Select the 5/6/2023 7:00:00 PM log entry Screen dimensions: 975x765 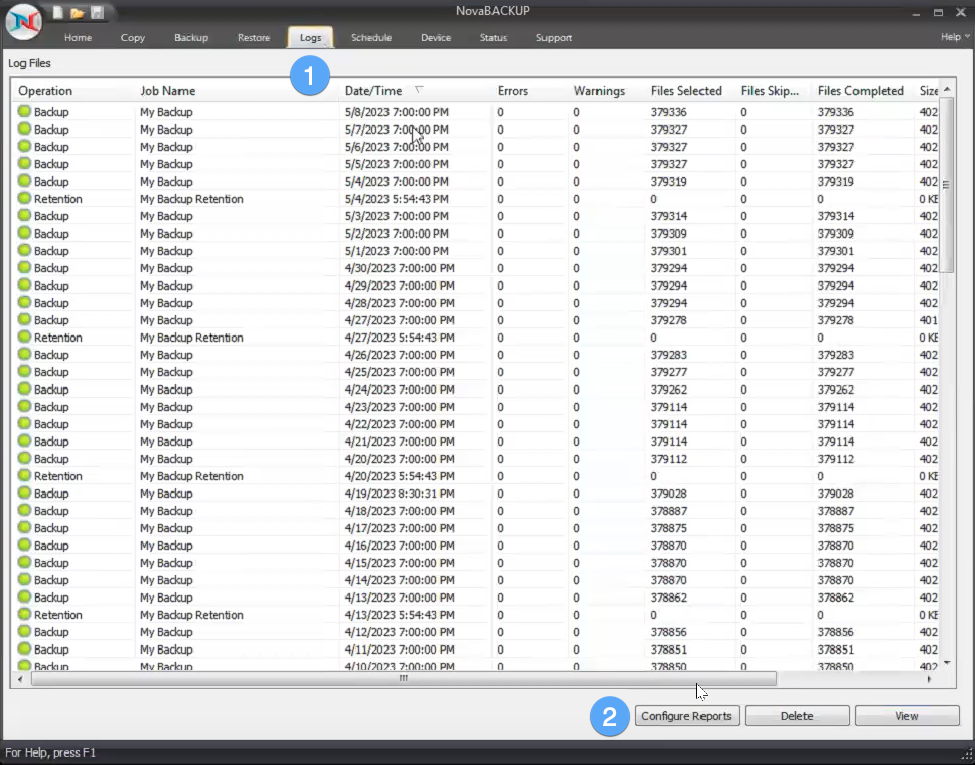coord(475,147)
